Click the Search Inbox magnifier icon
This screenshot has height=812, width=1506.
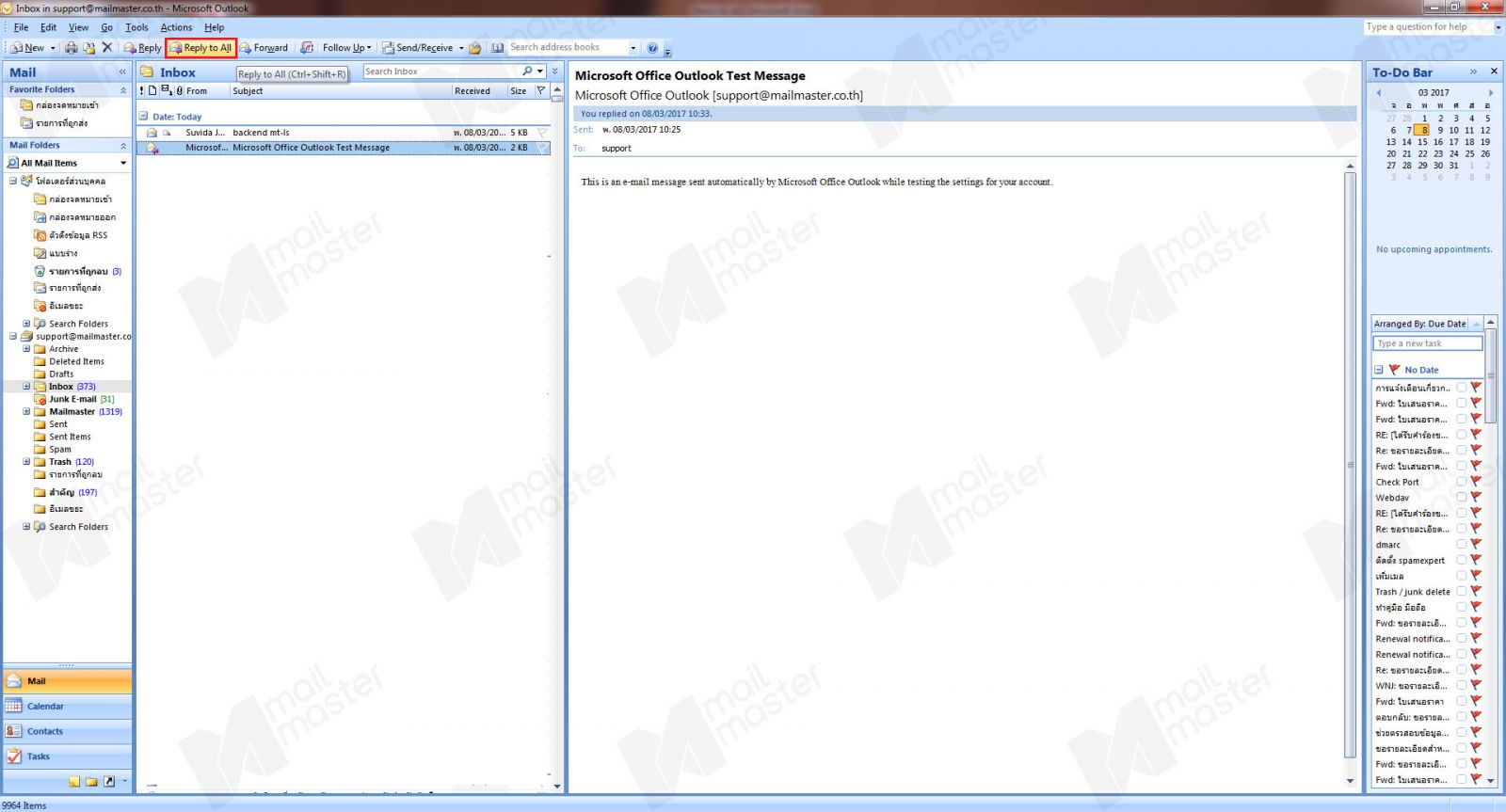point(527,72)
